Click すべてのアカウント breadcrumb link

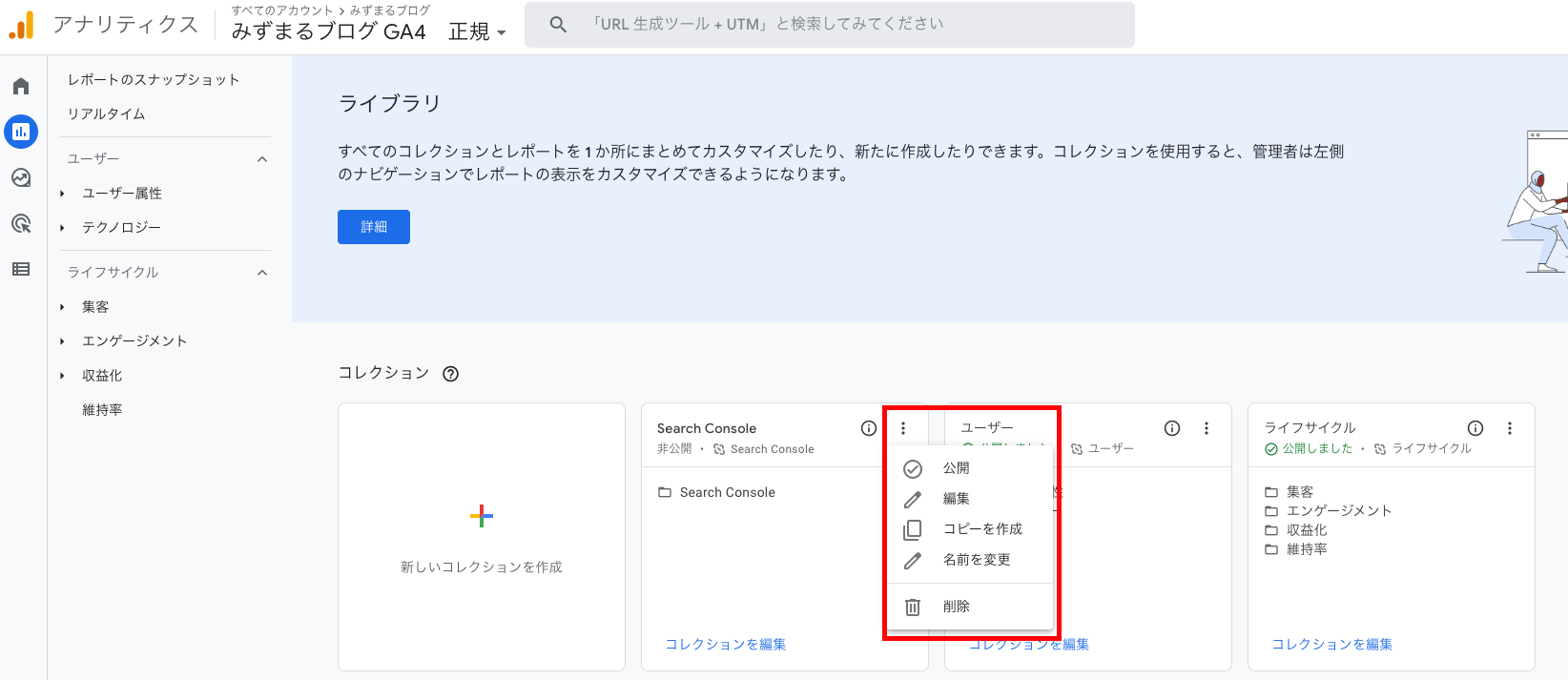coord(282,10)
